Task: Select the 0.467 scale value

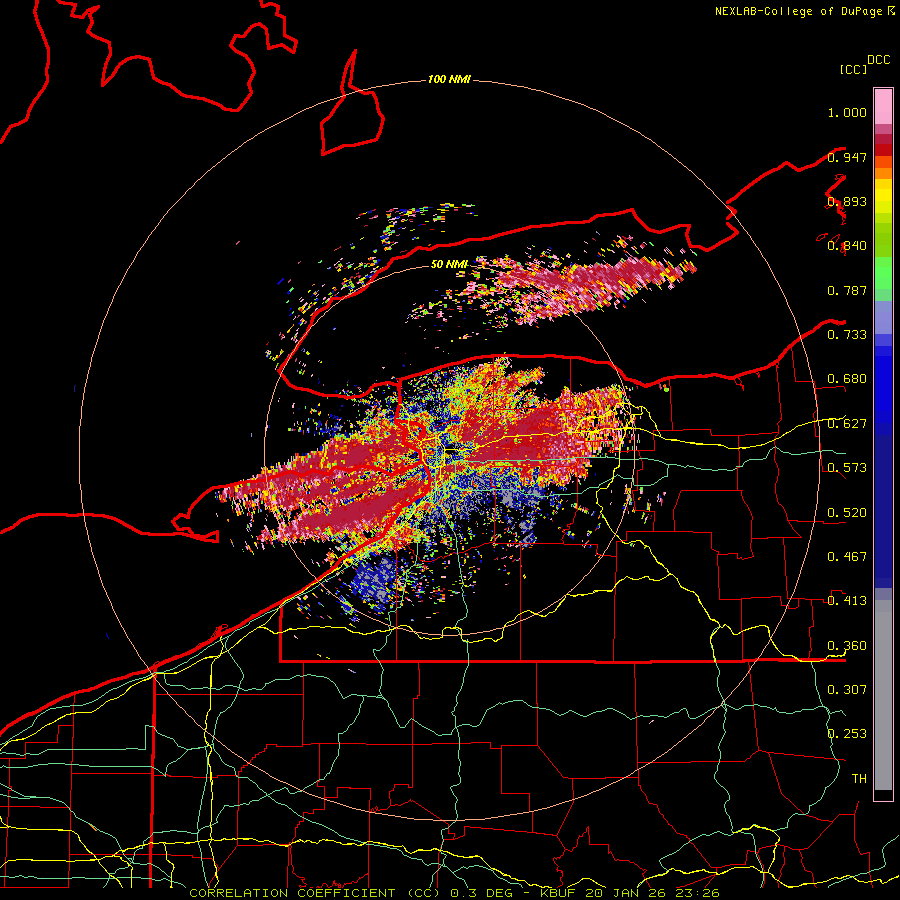Action: [847, 557]
